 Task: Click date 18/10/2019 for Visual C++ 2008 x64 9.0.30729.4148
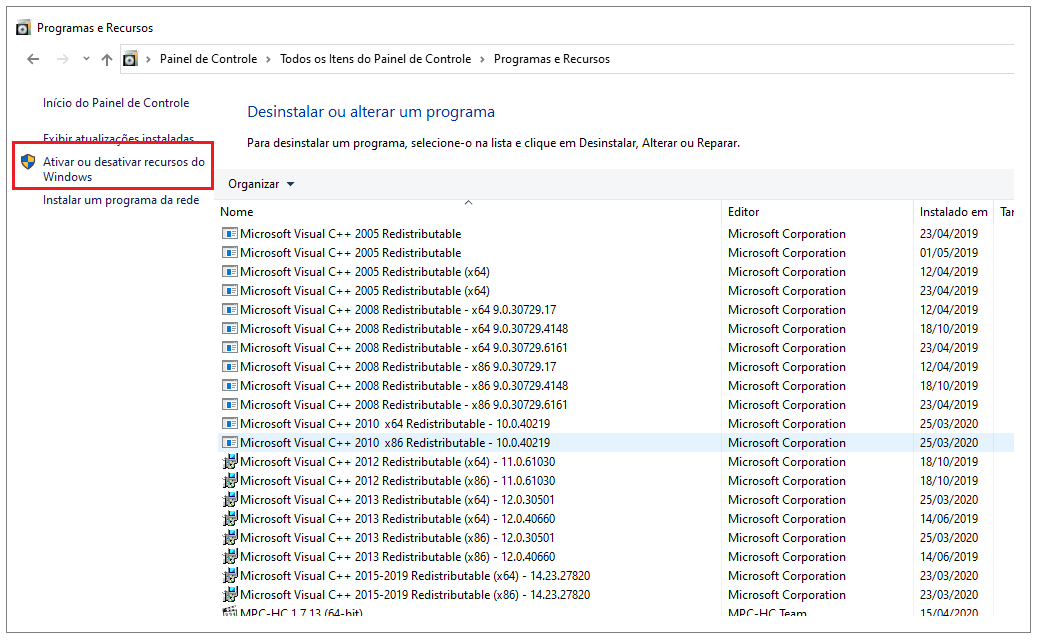click(948, 329)
